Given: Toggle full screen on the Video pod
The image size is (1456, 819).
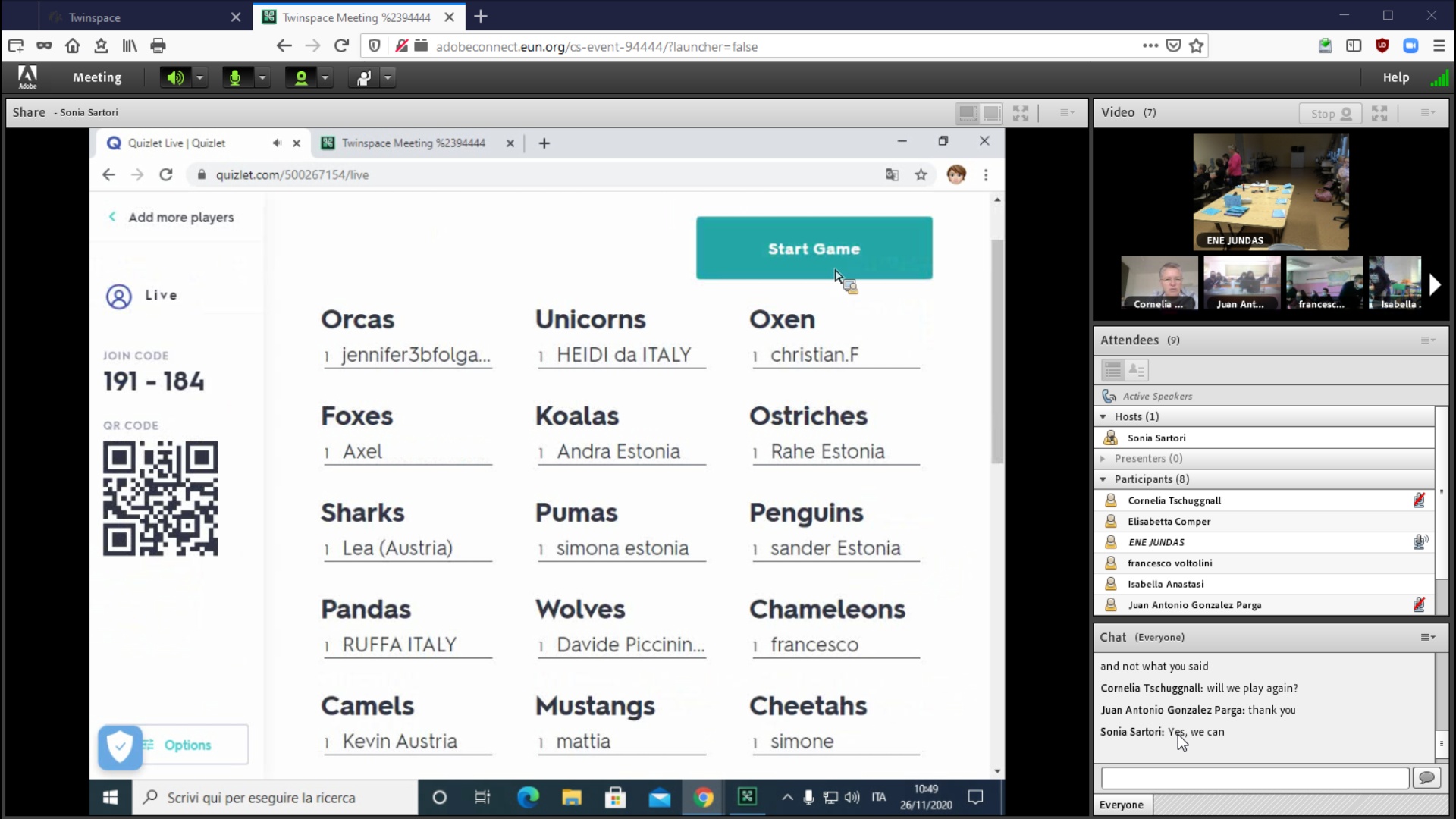Looking at the screenshot, I should [1379, 113].
